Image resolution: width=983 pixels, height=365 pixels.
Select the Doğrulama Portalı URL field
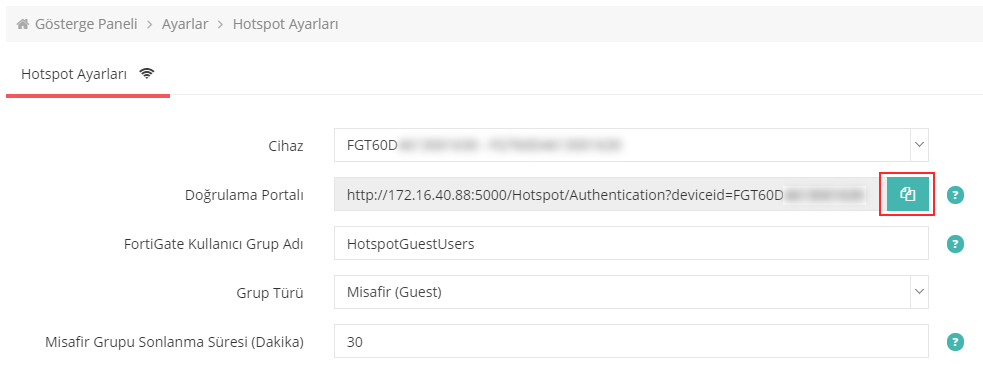(607, 194)
